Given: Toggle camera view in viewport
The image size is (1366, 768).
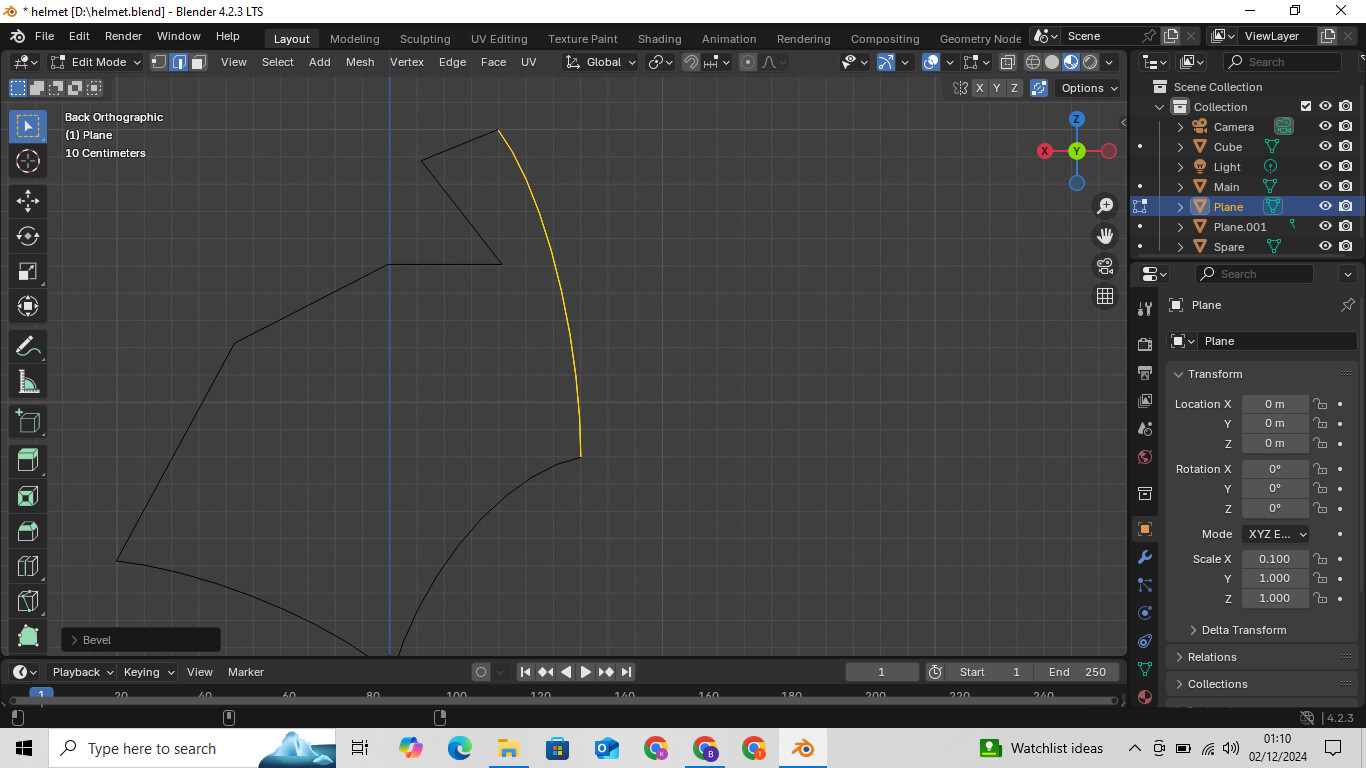Looking at the screenshot, I should 1105,266.
